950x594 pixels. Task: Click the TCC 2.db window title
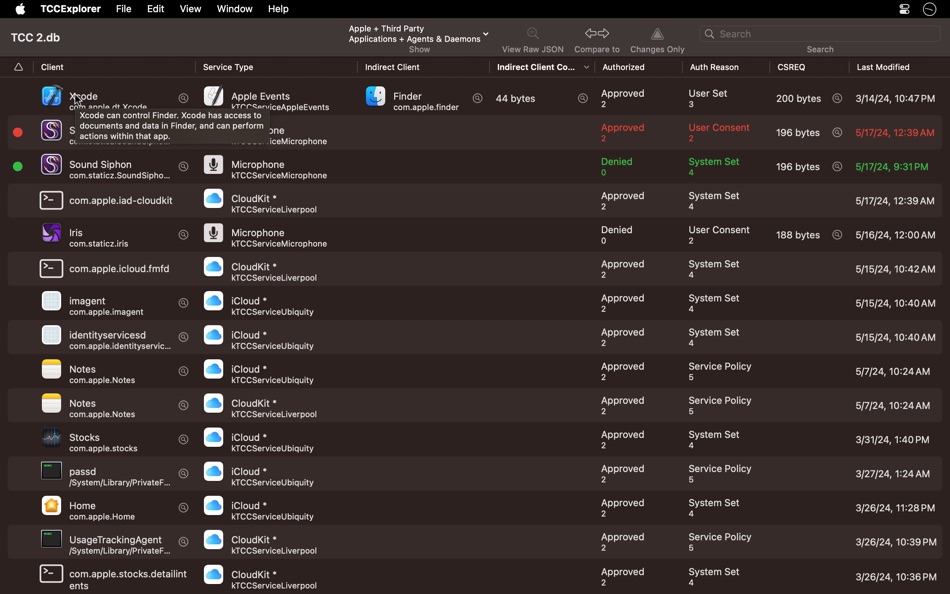(x=35, y=37)
